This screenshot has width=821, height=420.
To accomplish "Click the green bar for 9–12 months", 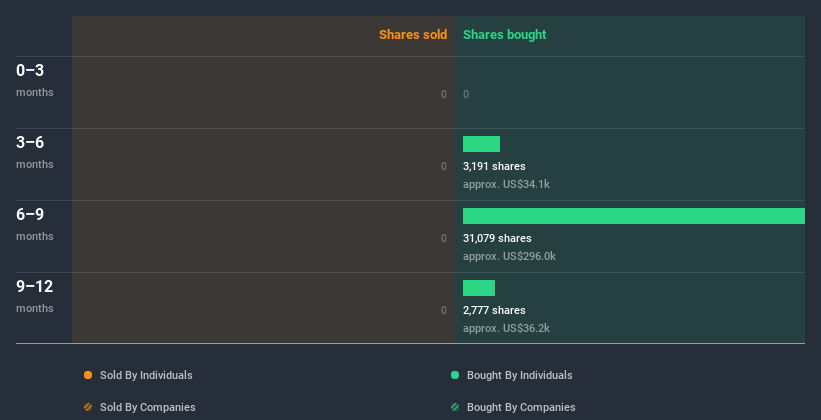I will tap(479, 288).
